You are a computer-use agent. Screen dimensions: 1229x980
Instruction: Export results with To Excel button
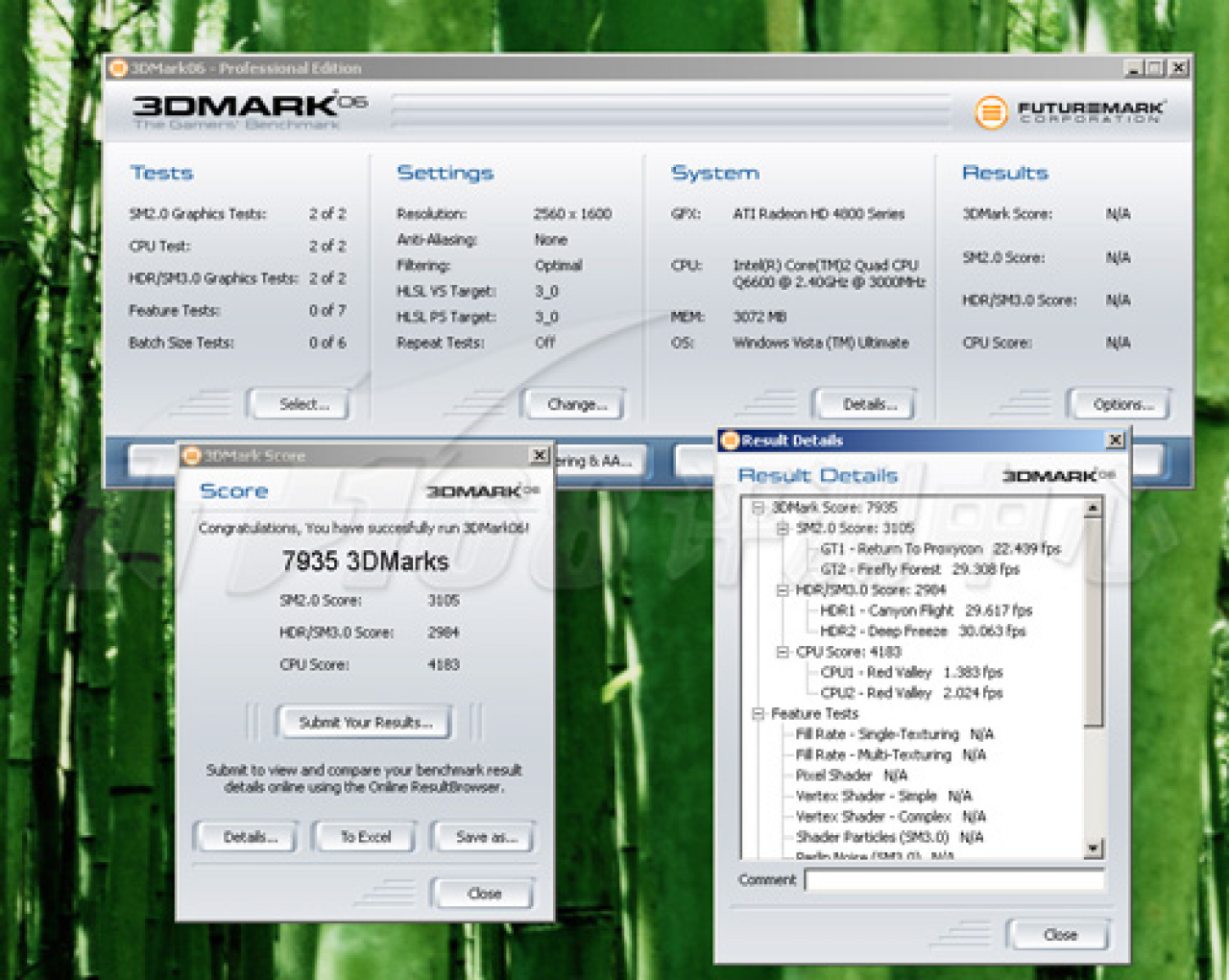[x=365, y=837]
